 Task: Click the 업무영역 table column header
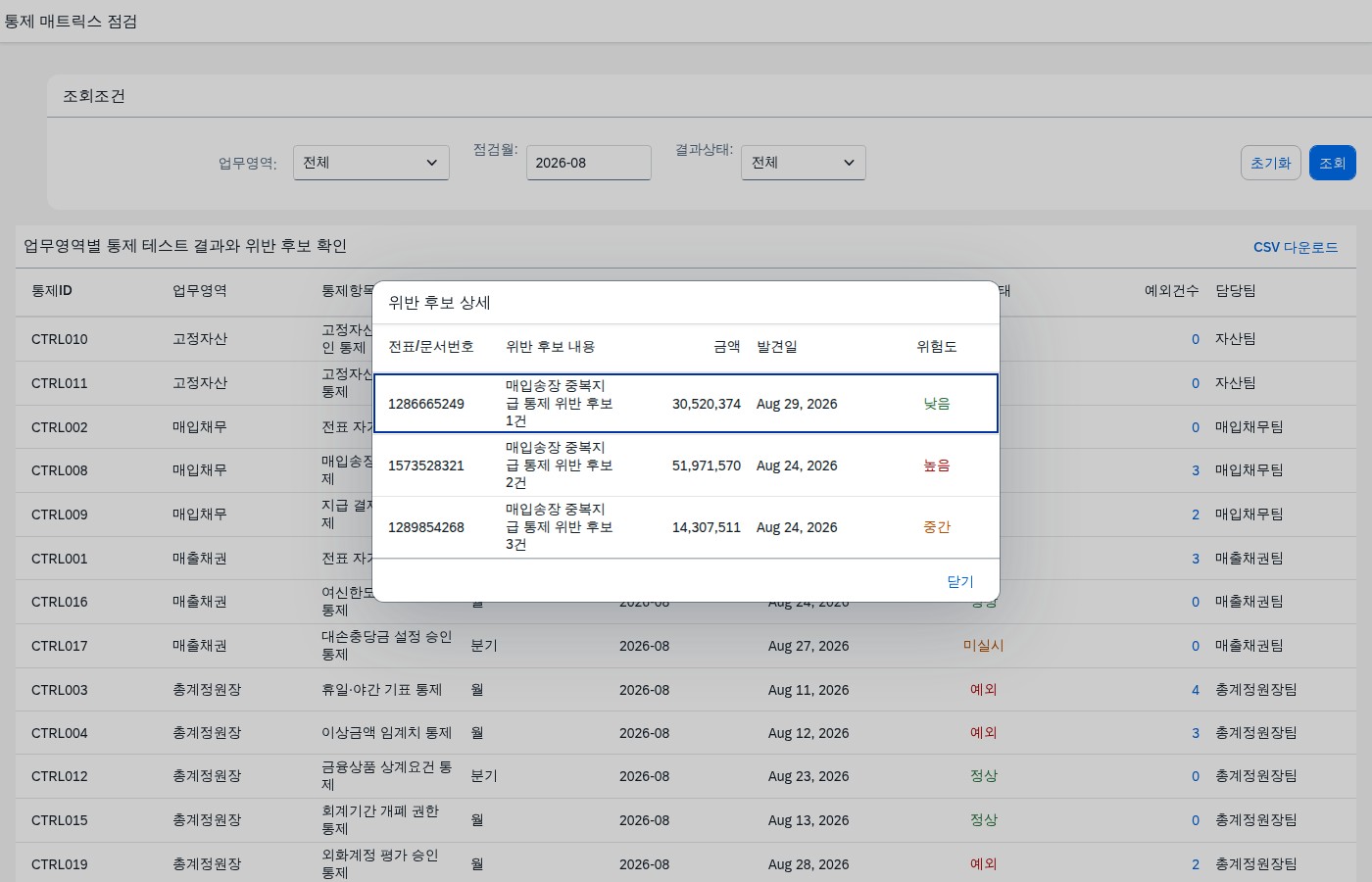tap(200, 291)
